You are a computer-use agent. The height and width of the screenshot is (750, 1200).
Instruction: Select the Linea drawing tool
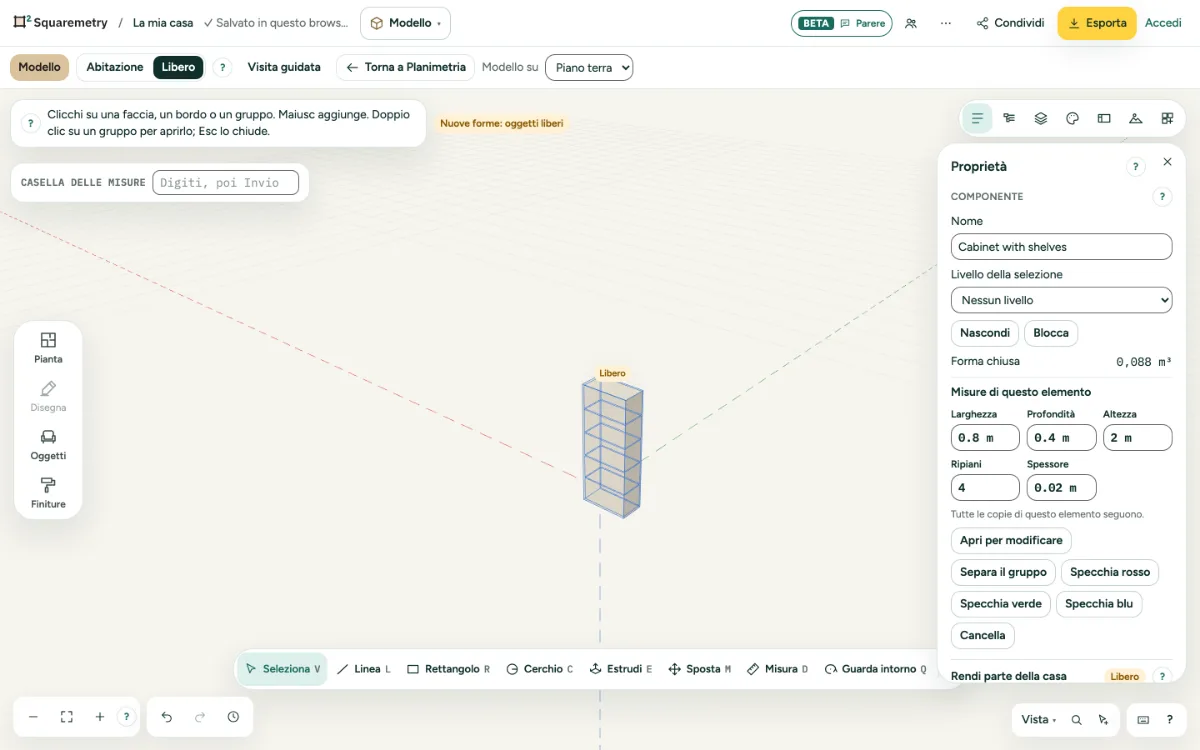(x=364, y=669)
